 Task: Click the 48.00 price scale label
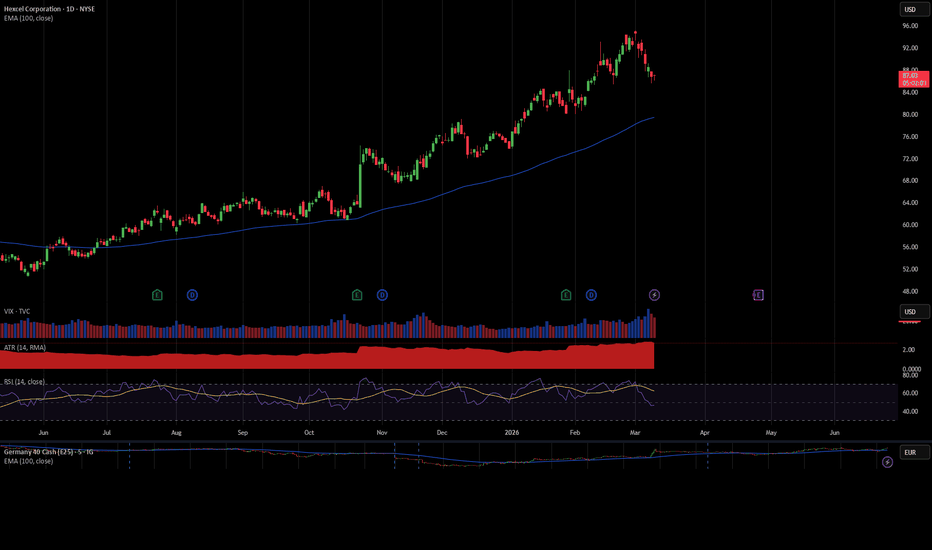(x=910, y=292)
